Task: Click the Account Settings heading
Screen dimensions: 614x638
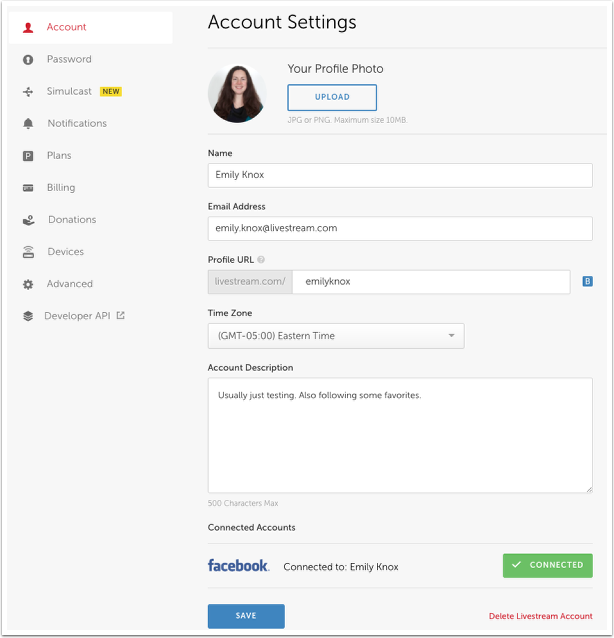Action: [282, 22]
